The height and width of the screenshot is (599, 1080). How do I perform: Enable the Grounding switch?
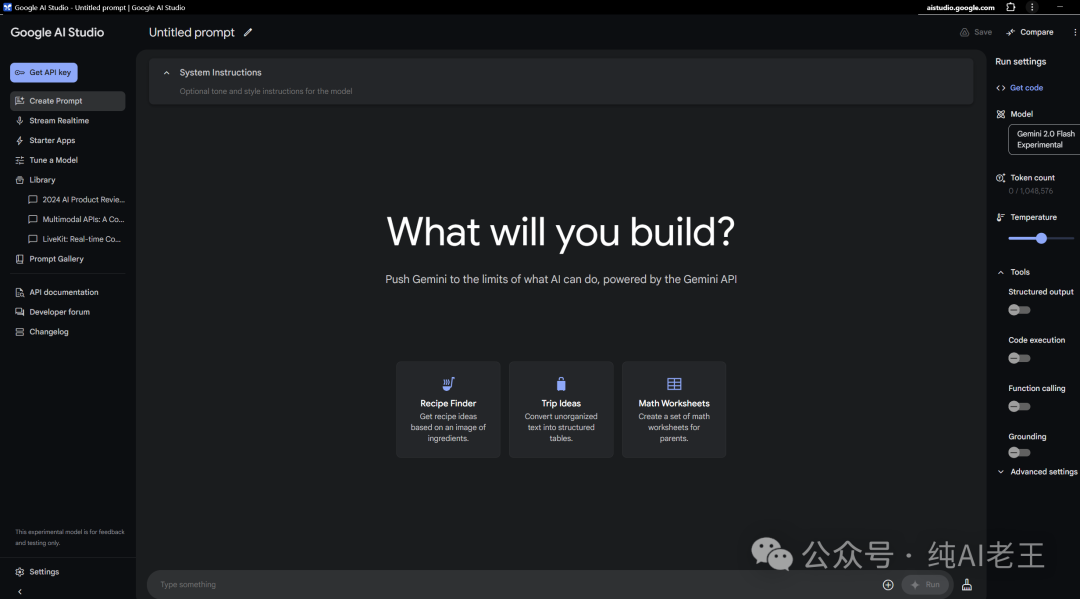(1019, 452)
